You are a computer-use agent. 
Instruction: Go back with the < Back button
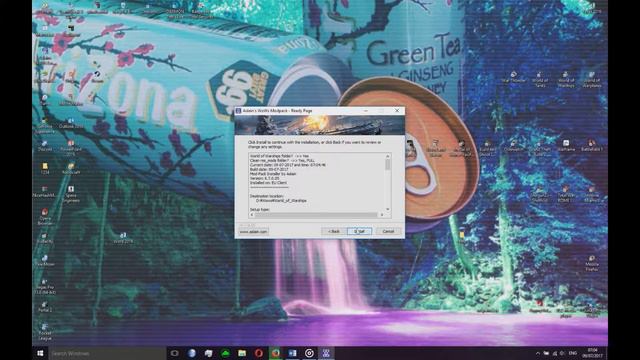point(334,231)
